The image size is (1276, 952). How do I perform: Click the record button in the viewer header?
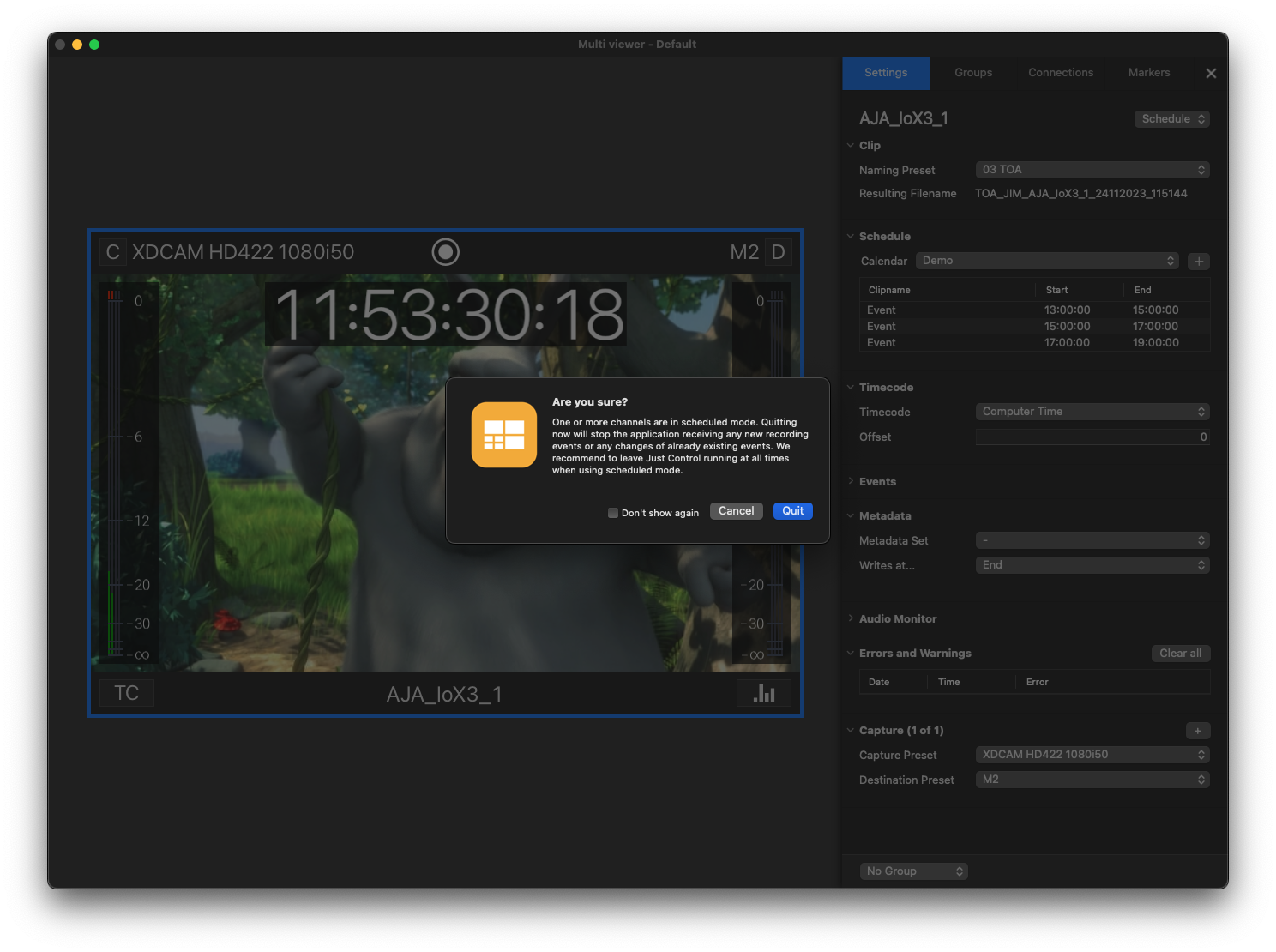445,251
